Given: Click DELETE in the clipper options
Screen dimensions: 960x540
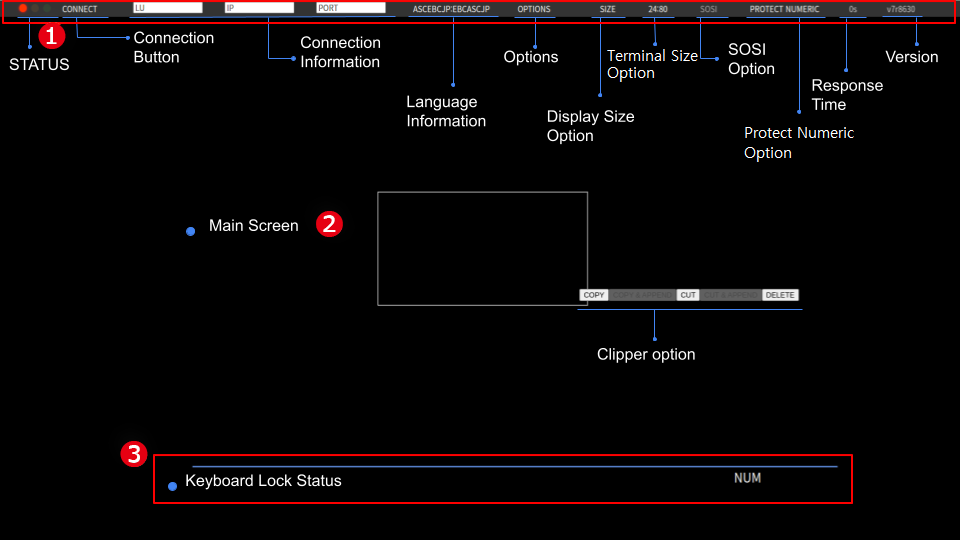Looking at the screenshot, I should [x=780, y=295].
